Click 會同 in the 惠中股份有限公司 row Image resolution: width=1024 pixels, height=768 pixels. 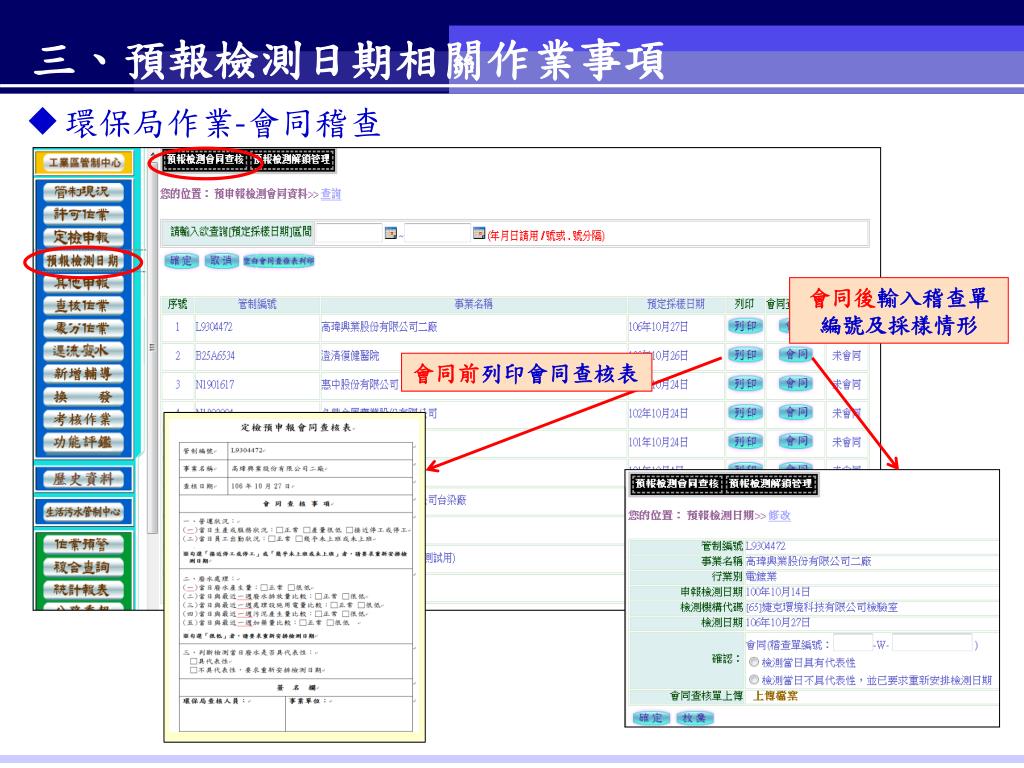click(796, 384)
